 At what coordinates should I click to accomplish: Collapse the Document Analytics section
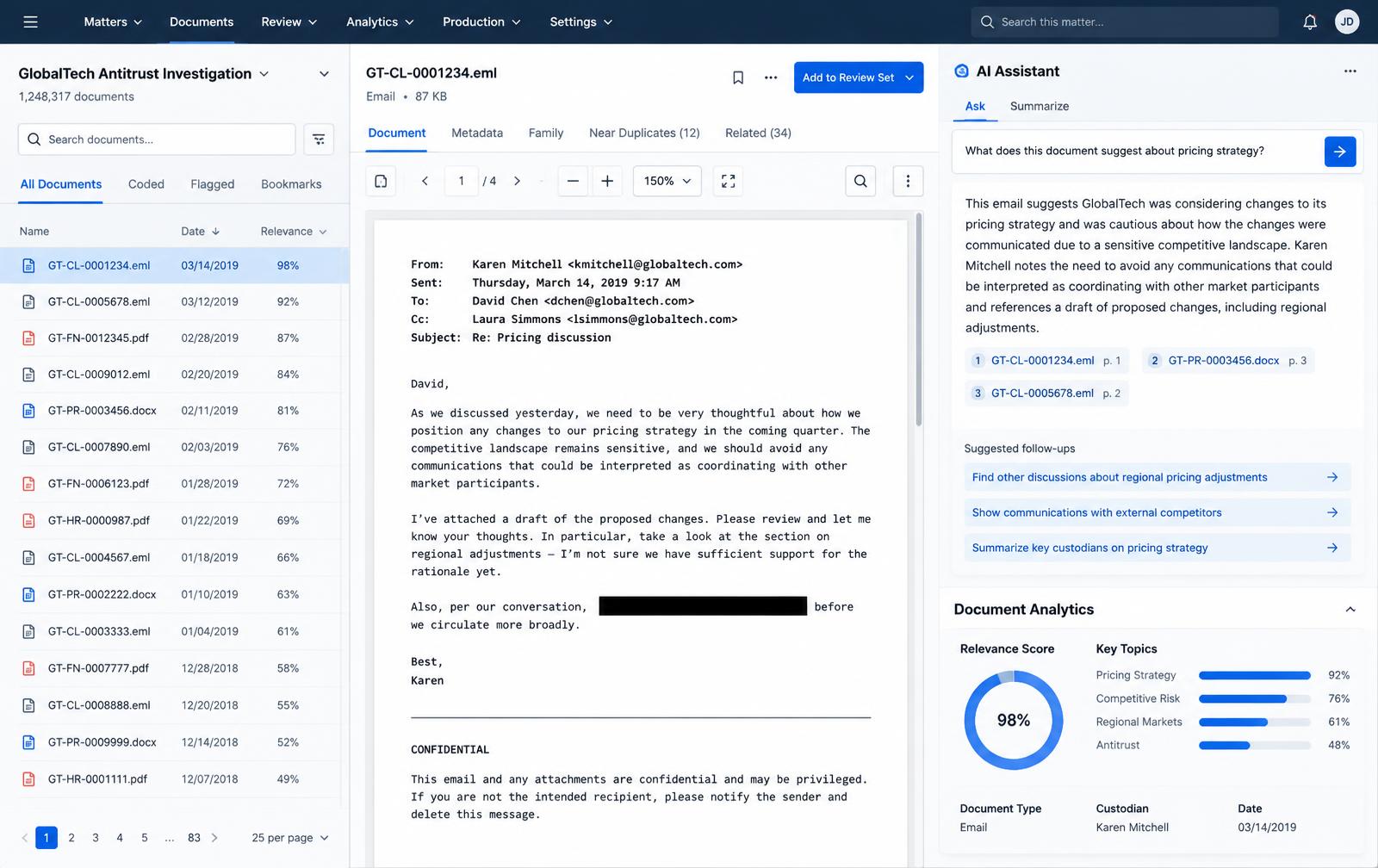pyautogui.click(x=1350, y=610)
